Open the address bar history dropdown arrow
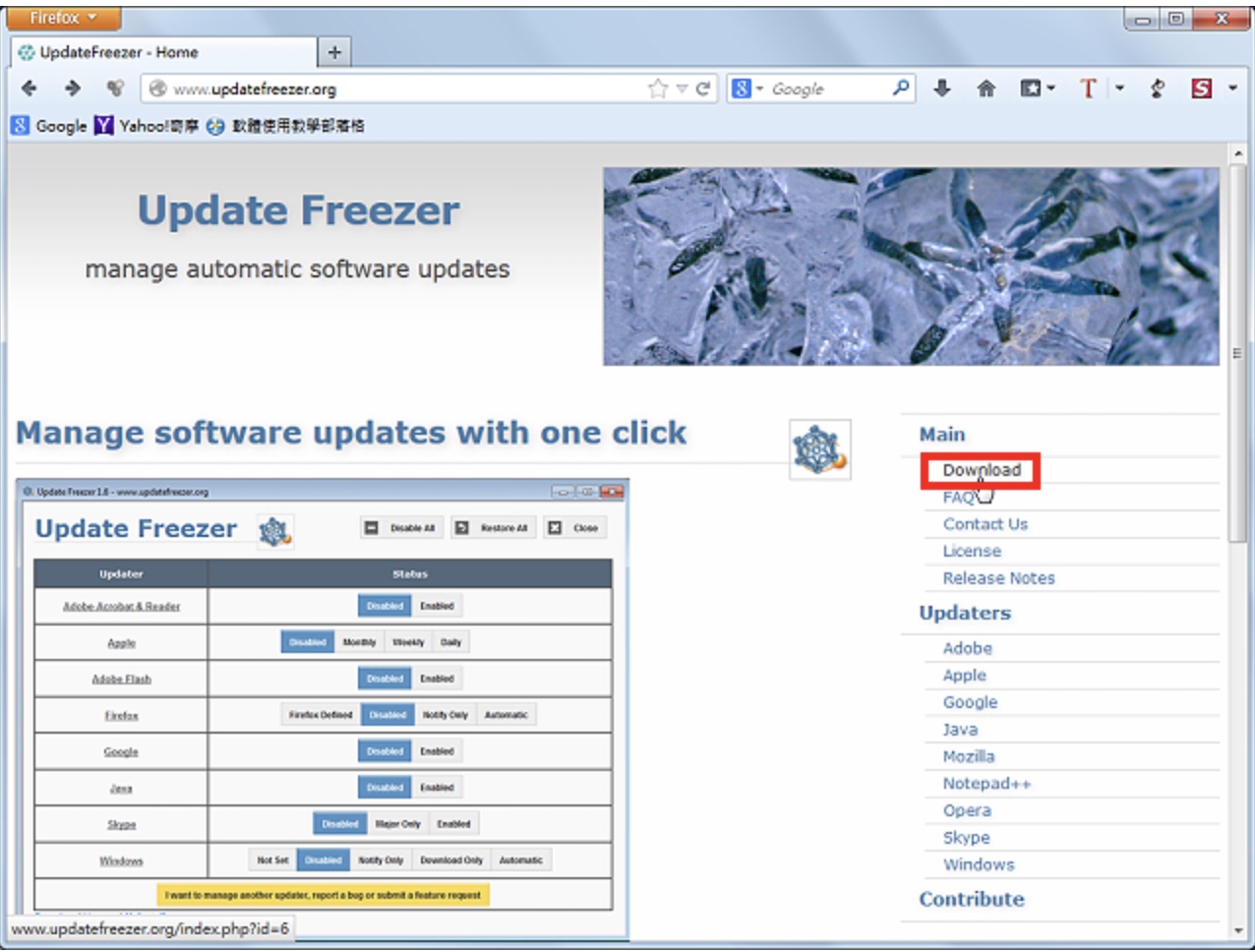 pyautogui.click(x=682, y=89)
